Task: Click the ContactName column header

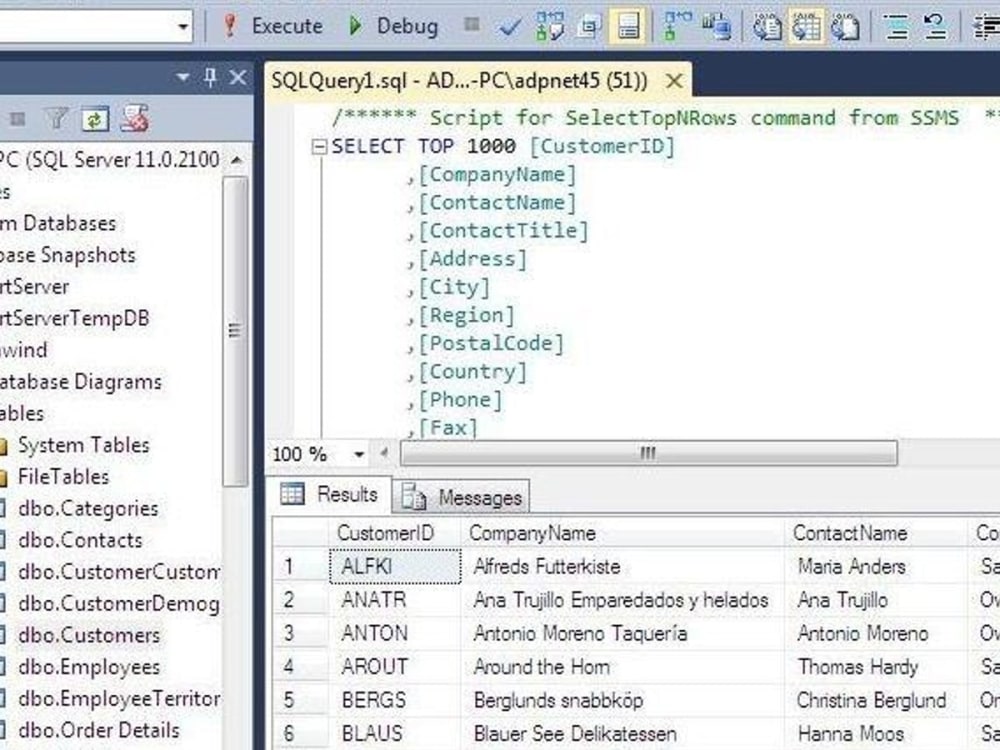Action: (875, 533)
